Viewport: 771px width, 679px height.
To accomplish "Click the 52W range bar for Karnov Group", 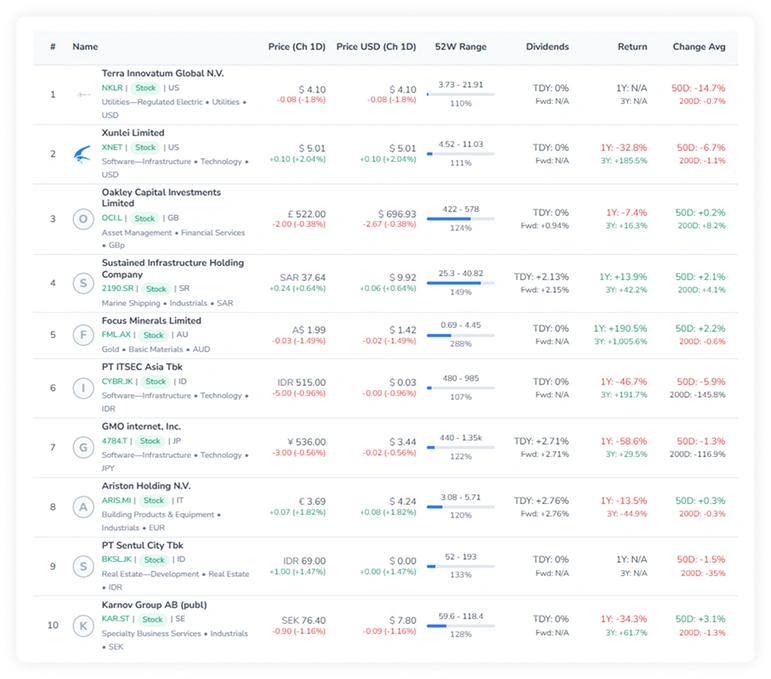I will [x=461, y=625].
